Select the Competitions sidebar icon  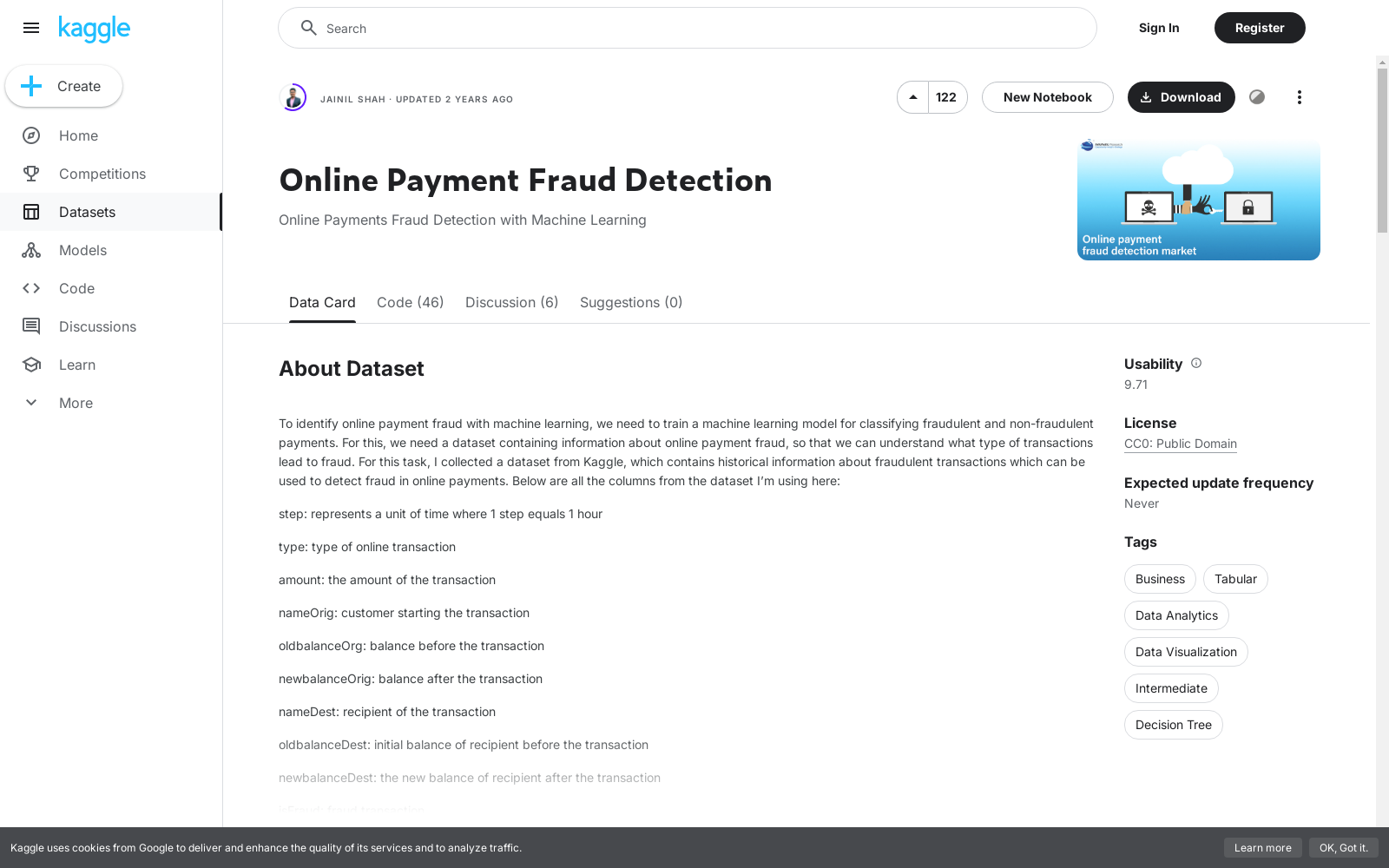pos(31,174)
